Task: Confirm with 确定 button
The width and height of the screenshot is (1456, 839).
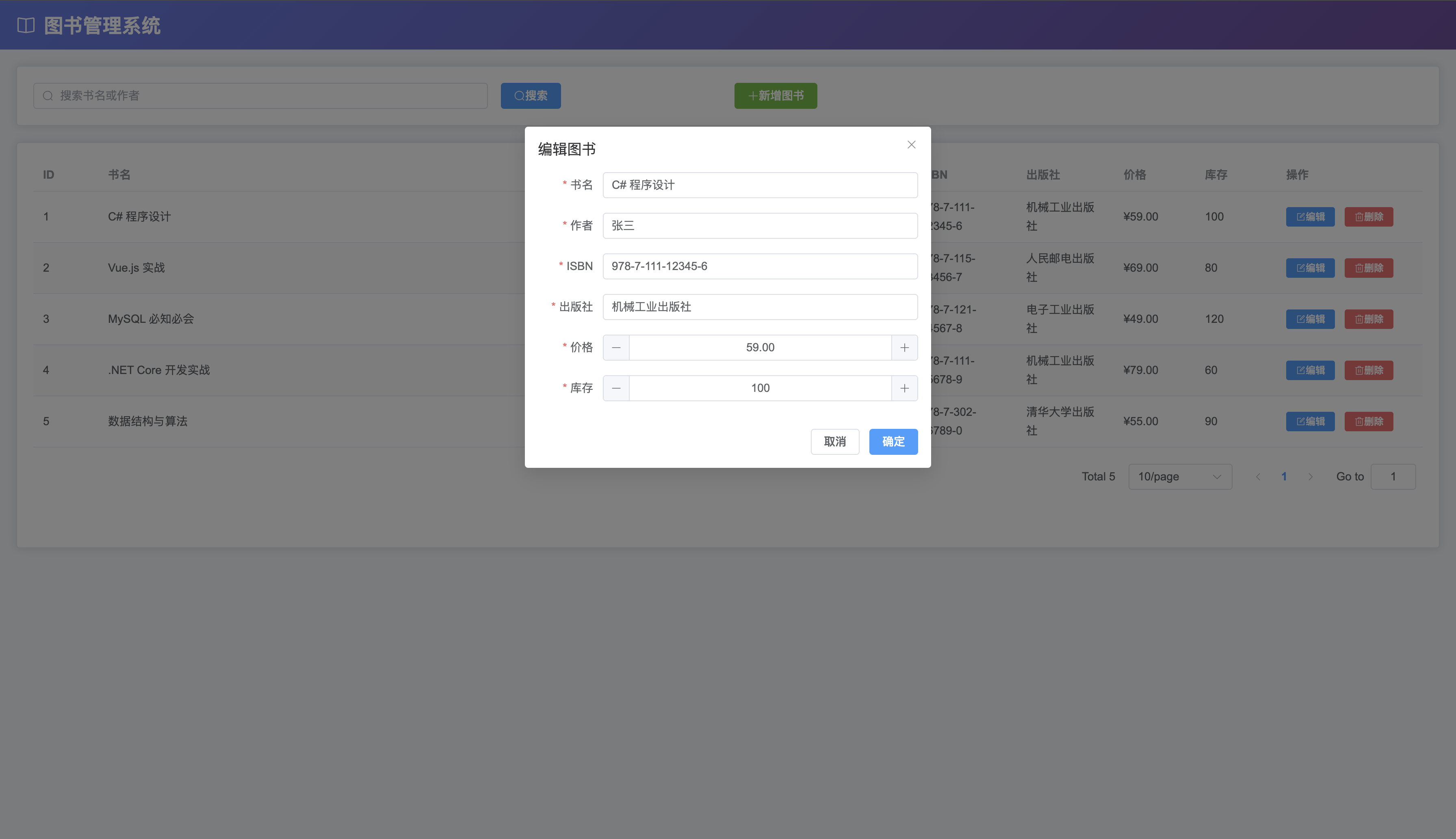Action: 893,441
